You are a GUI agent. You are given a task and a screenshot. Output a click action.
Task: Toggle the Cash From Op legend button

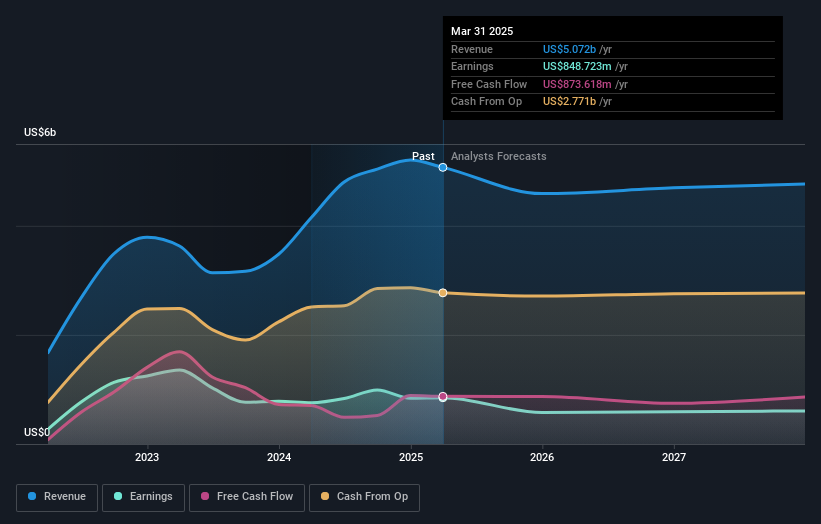(364, 497)
